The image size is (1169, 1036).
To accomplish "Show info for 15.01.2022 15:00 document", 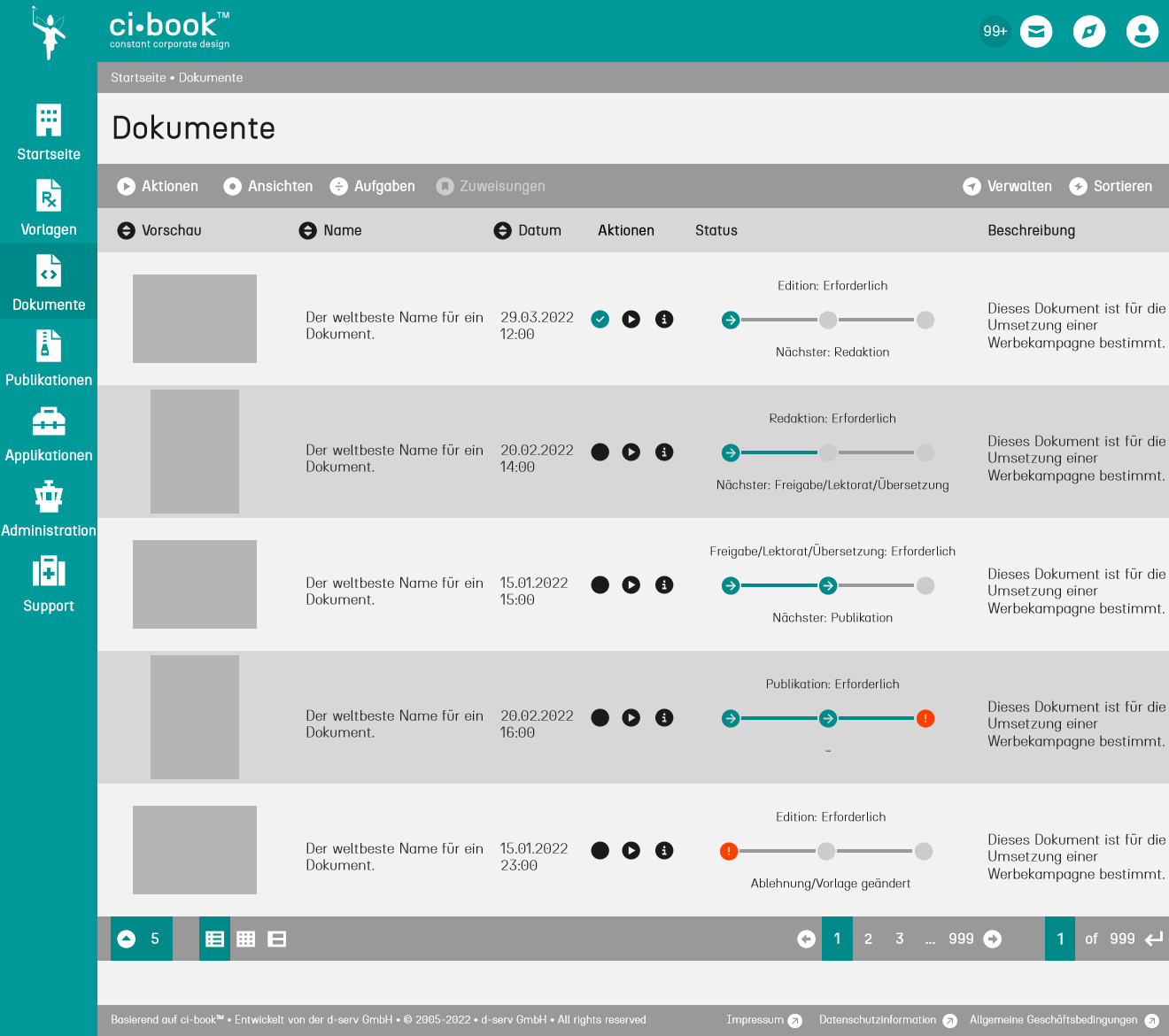I will click(664, 584).
